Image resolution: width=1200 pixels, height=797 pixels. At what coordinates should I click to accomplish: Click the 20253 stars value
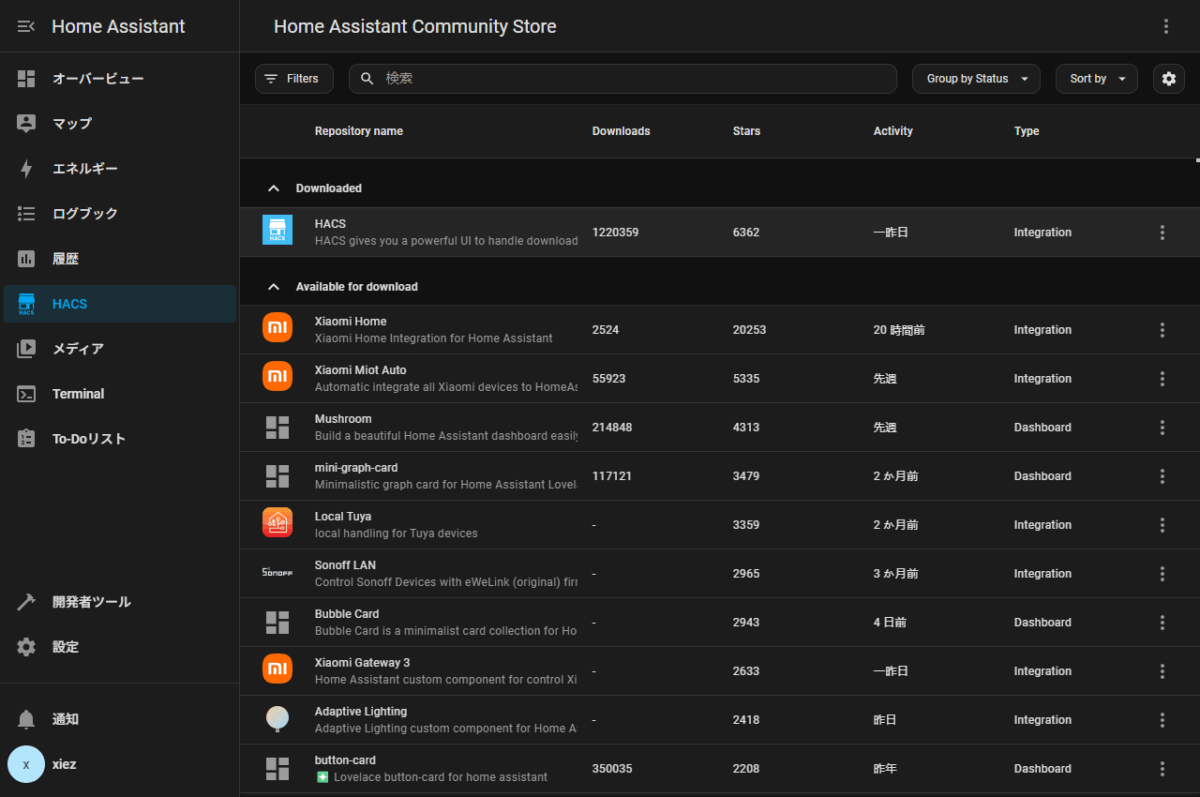tap(749, 330)
